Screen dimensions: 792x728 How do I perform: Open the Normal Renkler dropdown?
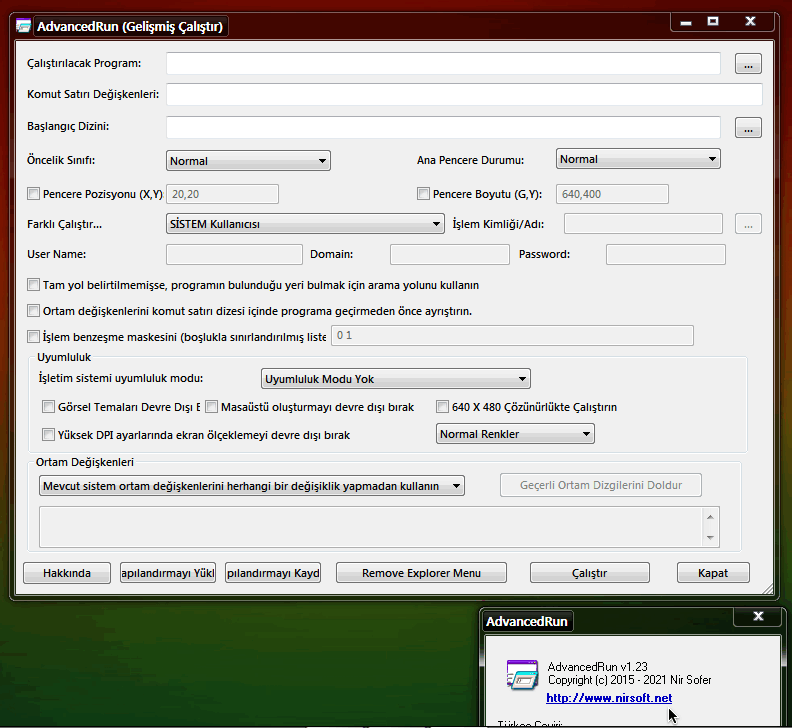pyautogui.click(x=515, y=434)
